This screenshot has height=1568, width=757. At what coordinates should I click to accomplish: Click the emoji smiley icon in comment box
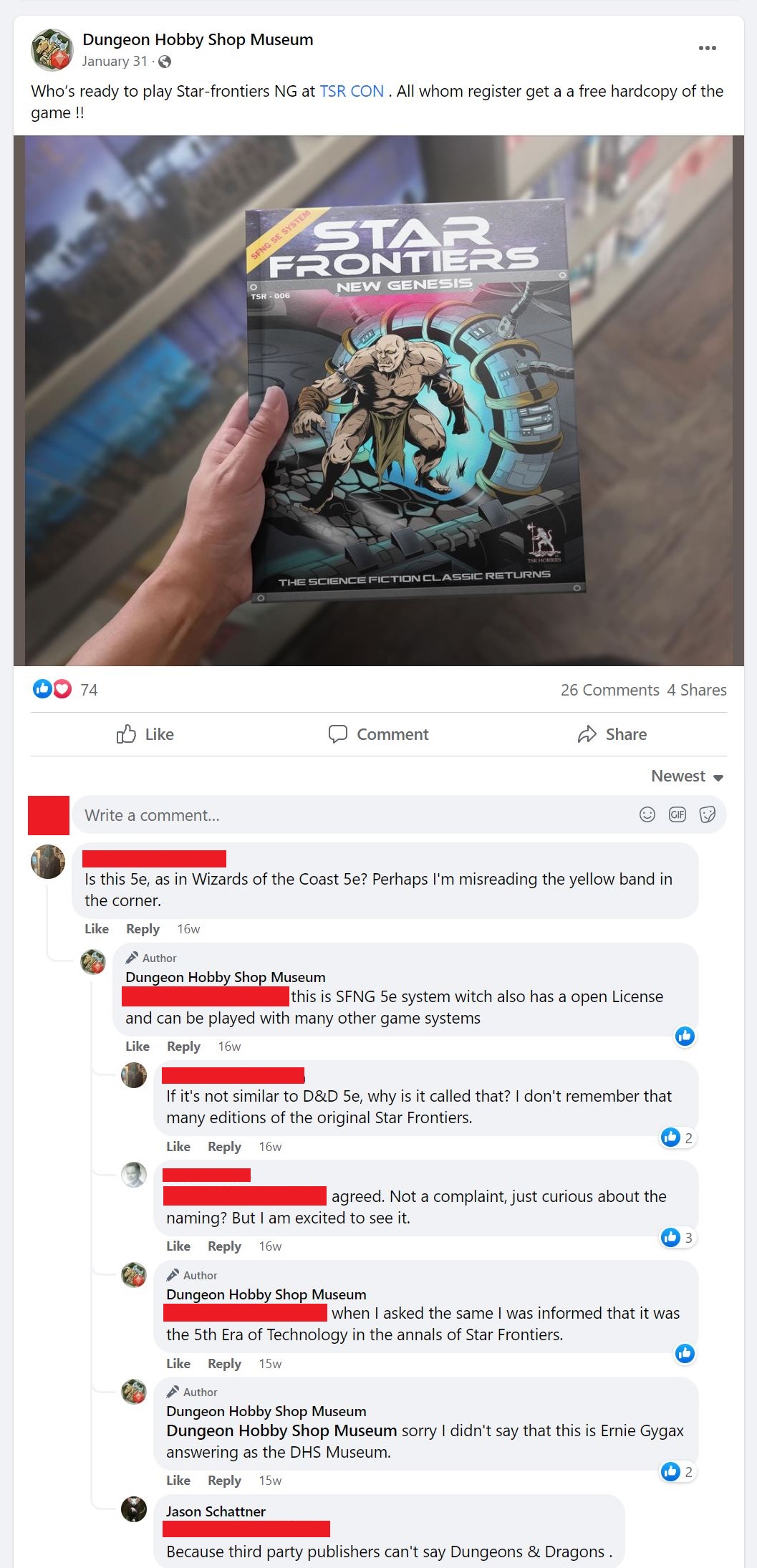coord(647,814)
